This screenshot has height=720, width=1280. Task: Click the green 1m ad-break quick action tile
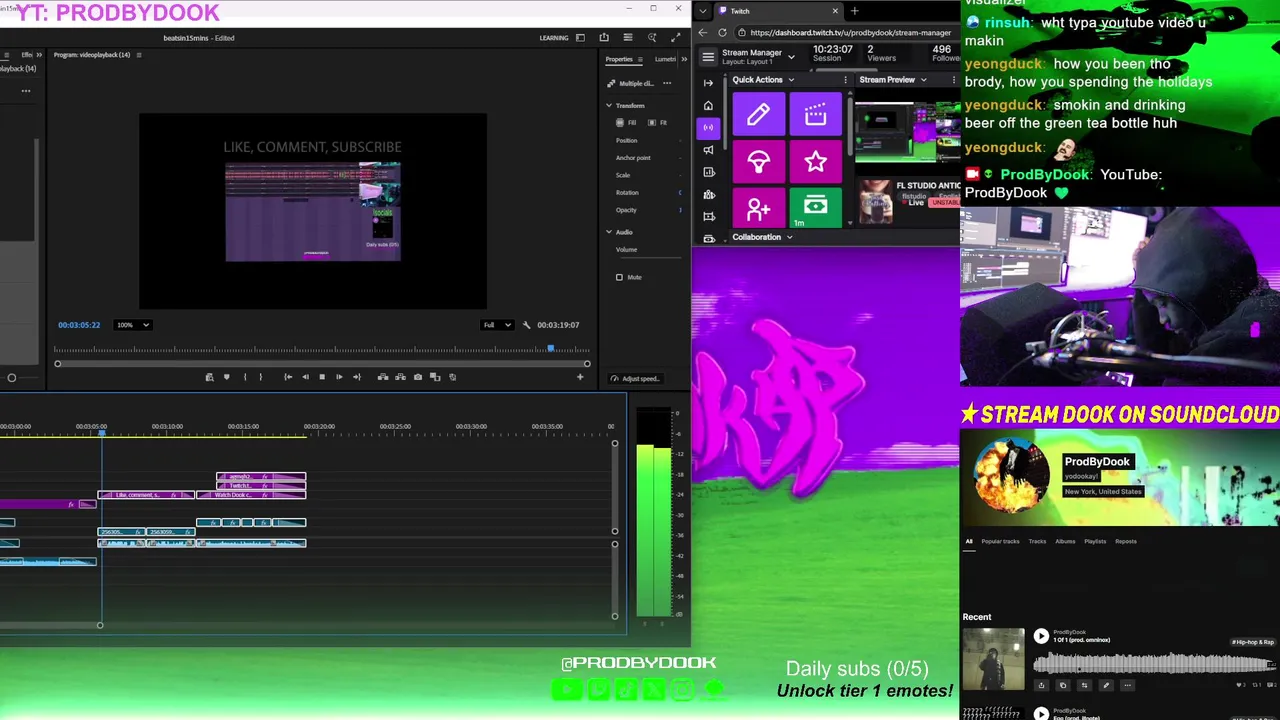(815, 209)
